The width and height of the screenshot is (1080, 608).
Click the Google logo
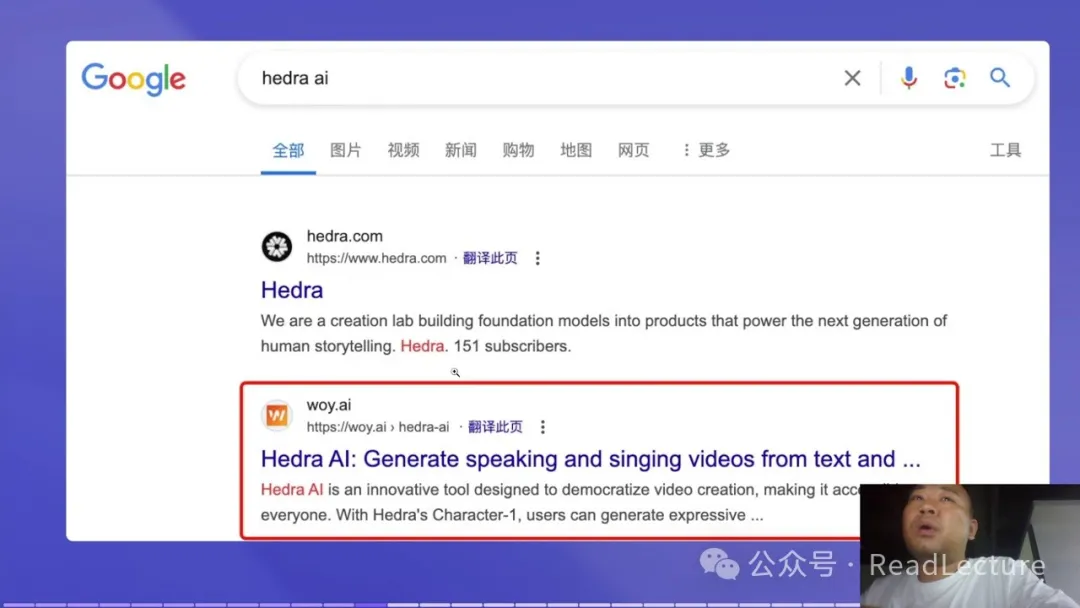[133, 79]
